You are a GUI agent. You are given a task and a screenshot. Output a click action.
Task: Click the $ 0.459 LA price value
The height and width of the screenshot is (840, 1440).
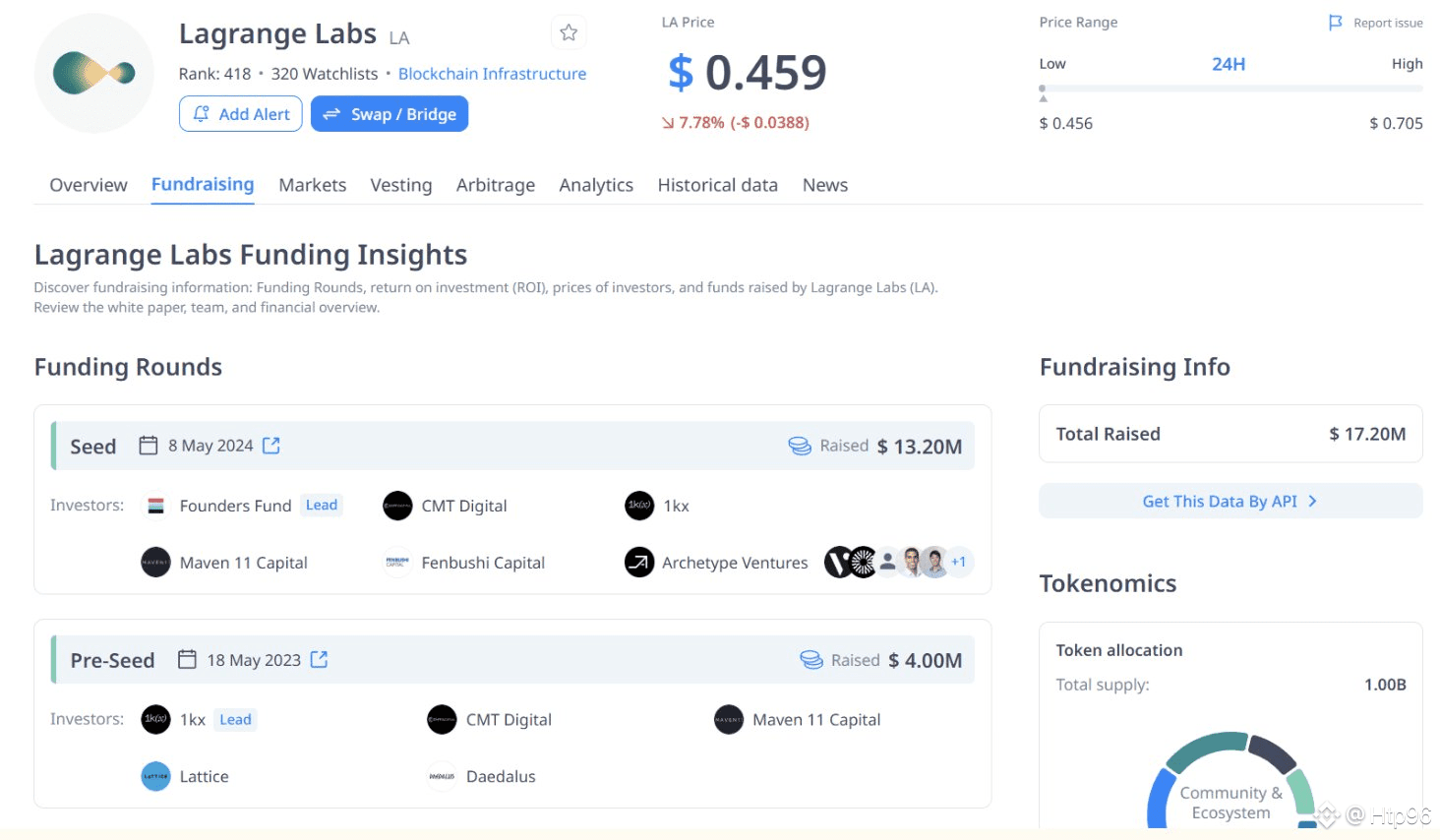coord(748,73)
